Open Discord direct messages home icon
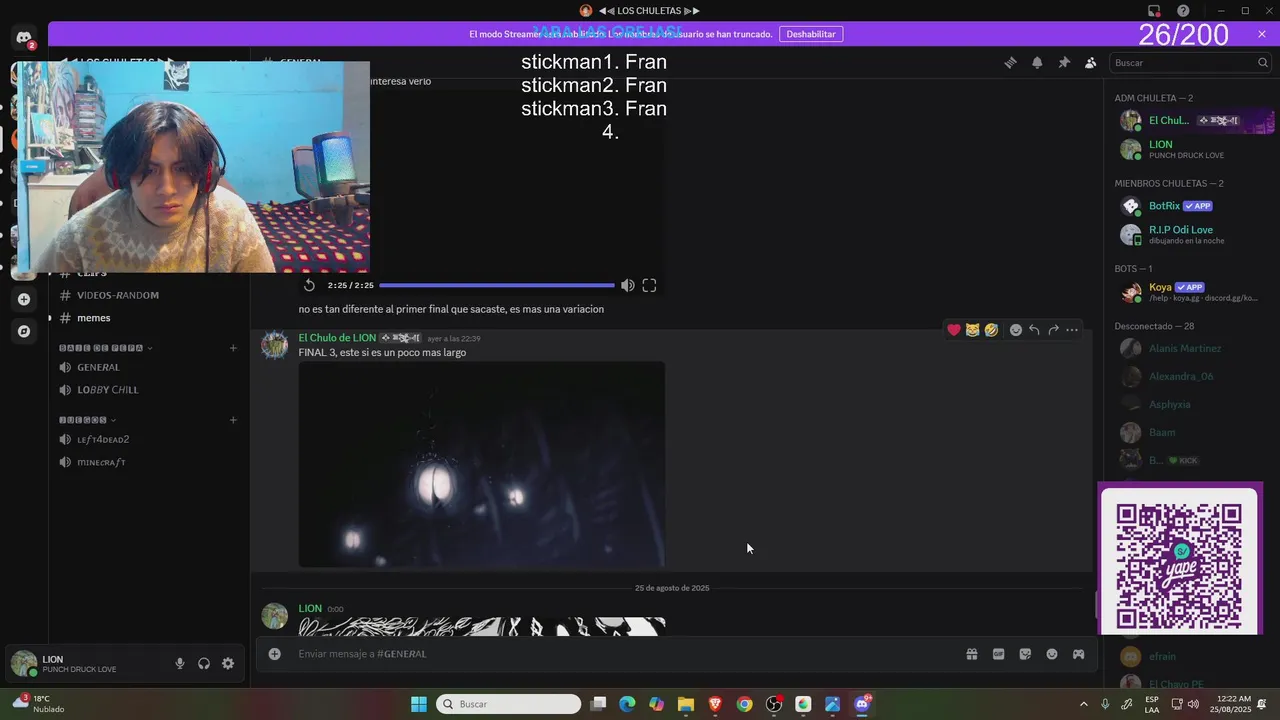This screenshot has height=720, width=1280. [24, 37]
